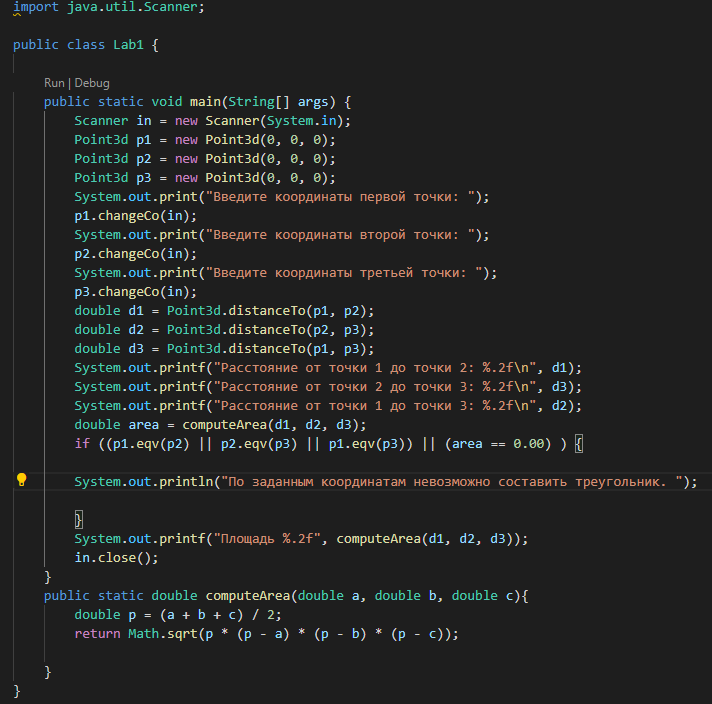Click the 'if' keyword of the condition
The image size is (712, 704).
coord(82,444)
